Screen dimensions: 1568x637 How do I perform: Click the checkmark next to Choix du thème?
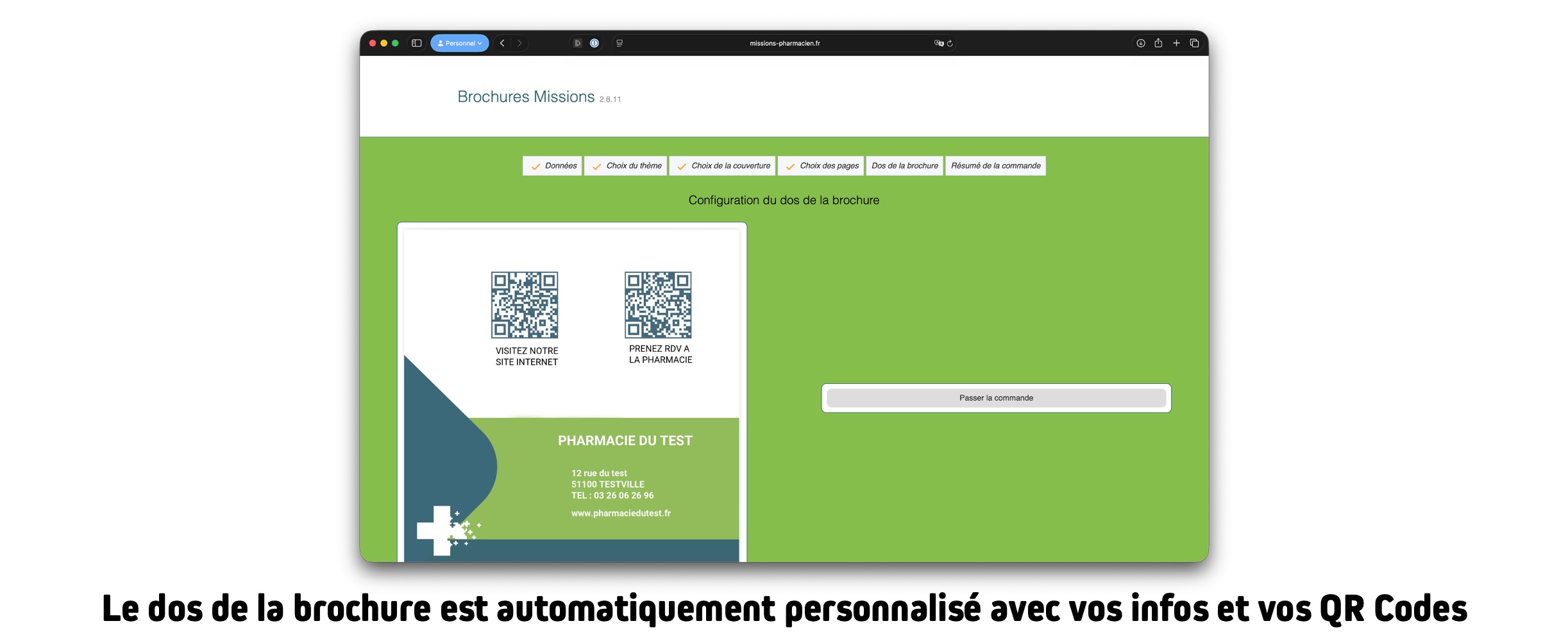[x=598, y=165]
